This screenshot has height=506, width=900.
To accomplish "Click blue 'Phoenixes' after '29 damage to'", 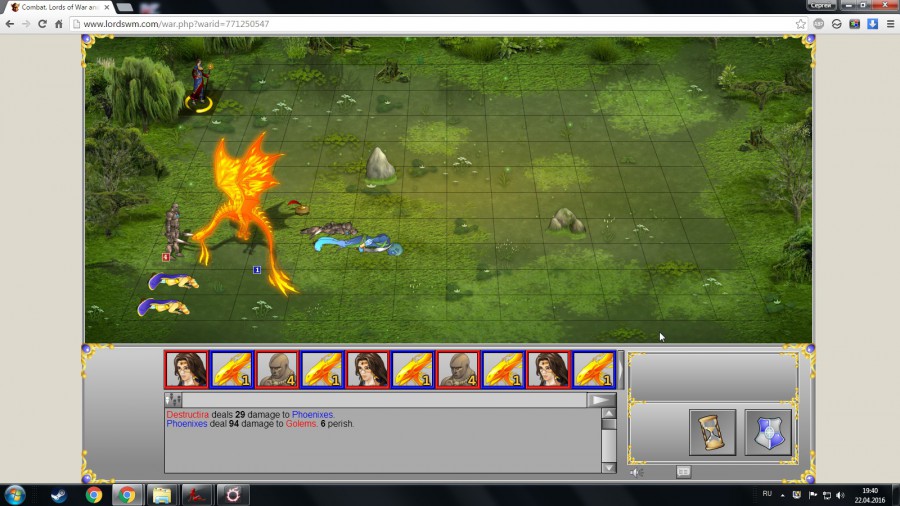I will [x=312, y=414].
